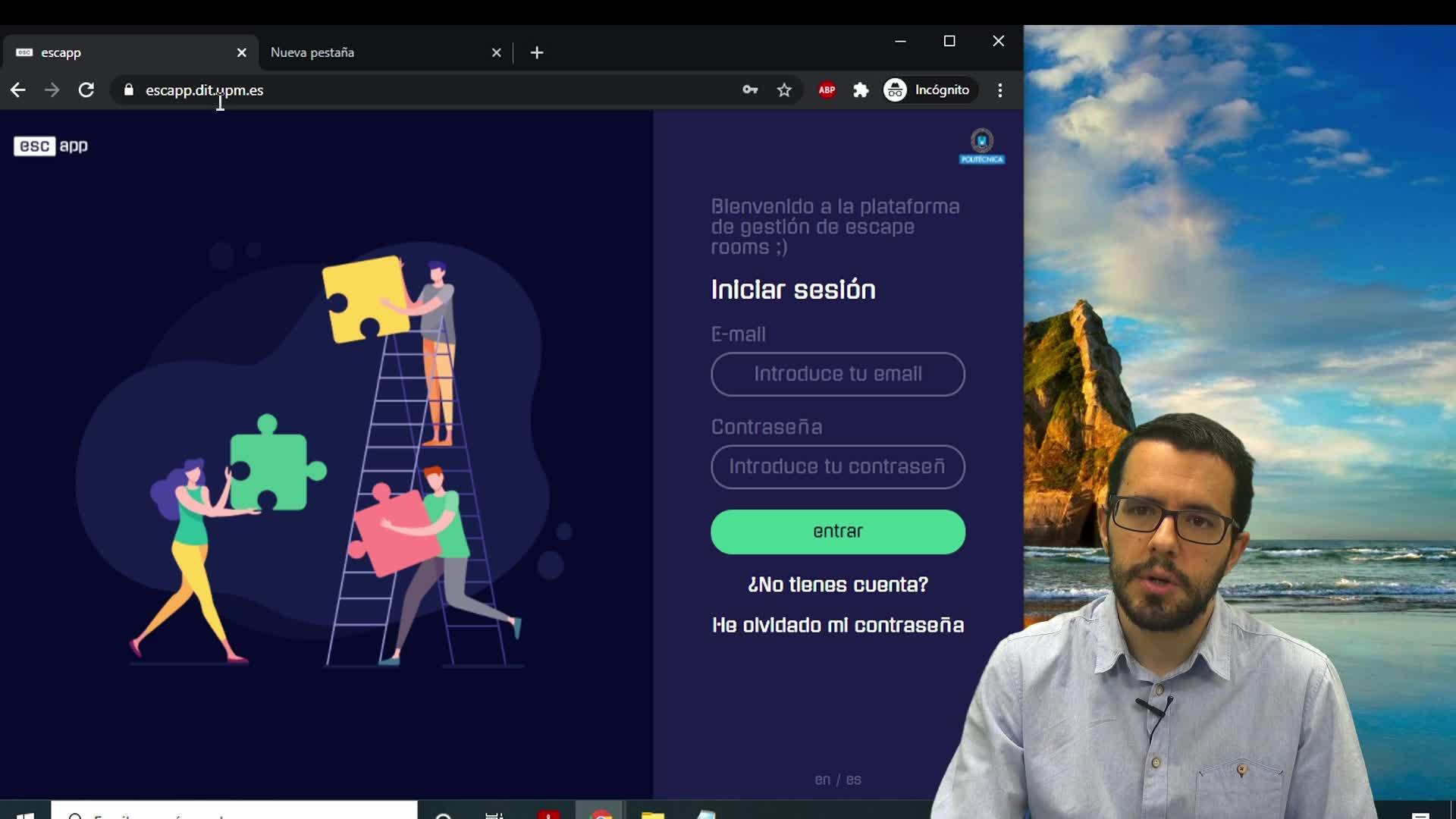Image resolution: width=1456 pixels, height=819 pixels.
Task: Click the Politécnica university logo
Action: pos(981,146)
